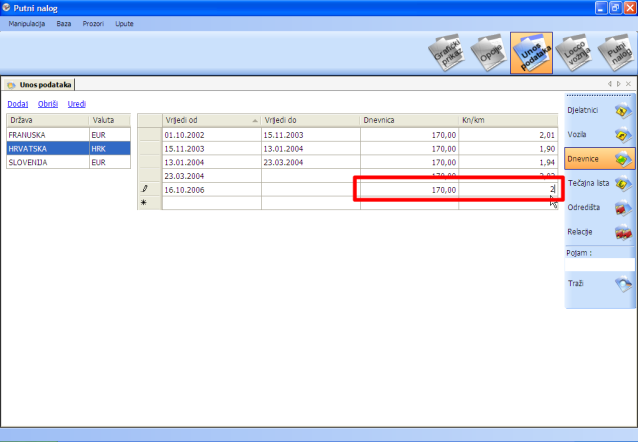Select the SLOVENIJA country row
The width and height of the screenshot is (639, 442).
pos(68,162)
